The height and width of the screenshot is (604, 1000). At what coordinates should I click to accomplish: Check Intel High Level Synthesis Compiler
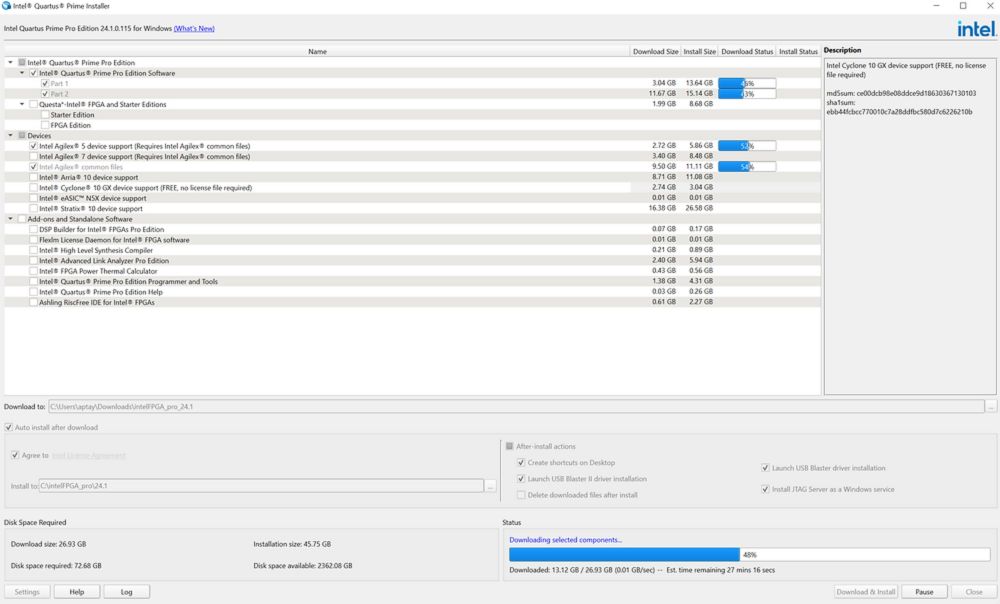tap(33, 250)
